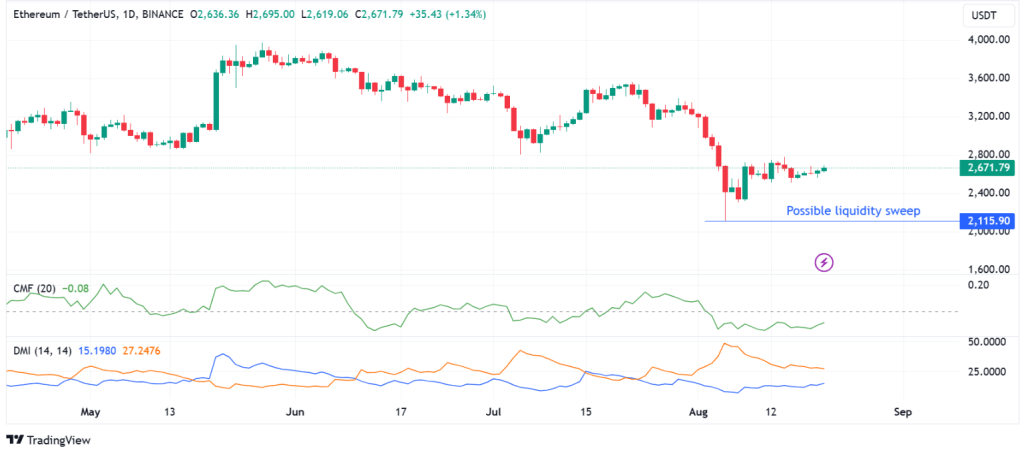This screenshot has width=1024, height=451.
Task: Click the 15 date label after Jul
Action: tap(586, 412)
